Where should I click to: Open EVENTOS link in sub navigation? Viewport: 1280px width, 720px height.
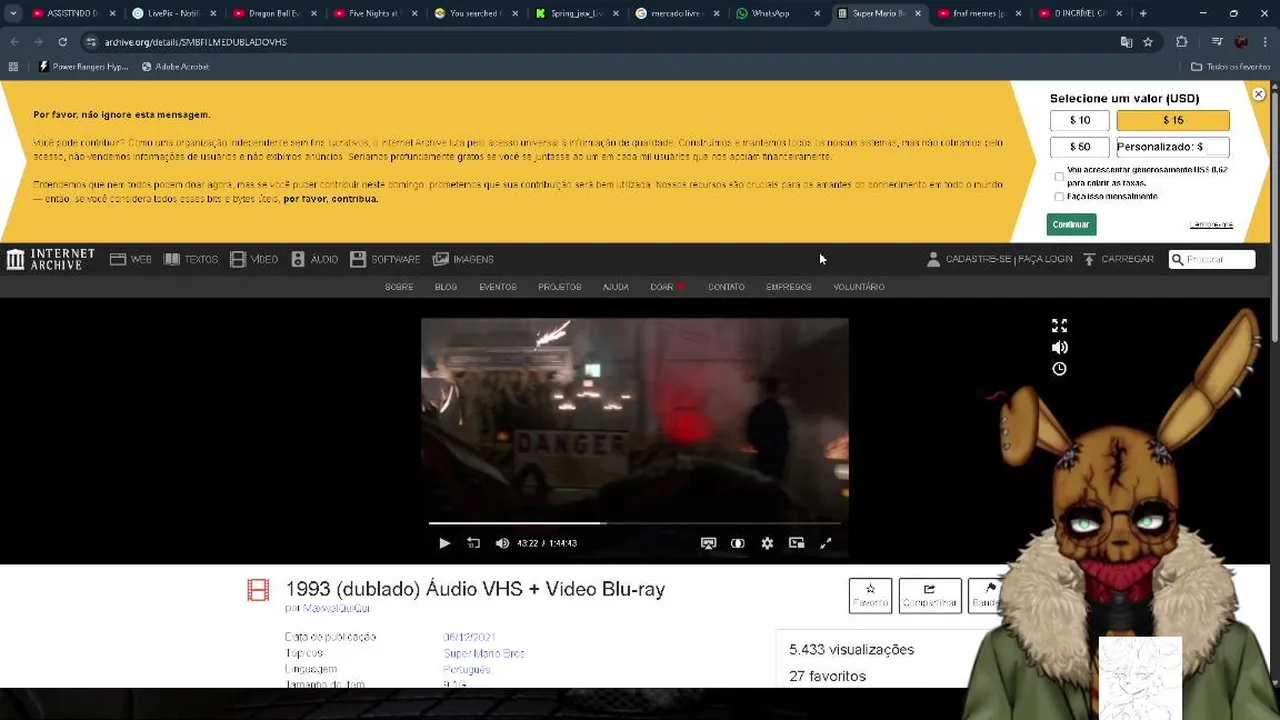point(498,287)
